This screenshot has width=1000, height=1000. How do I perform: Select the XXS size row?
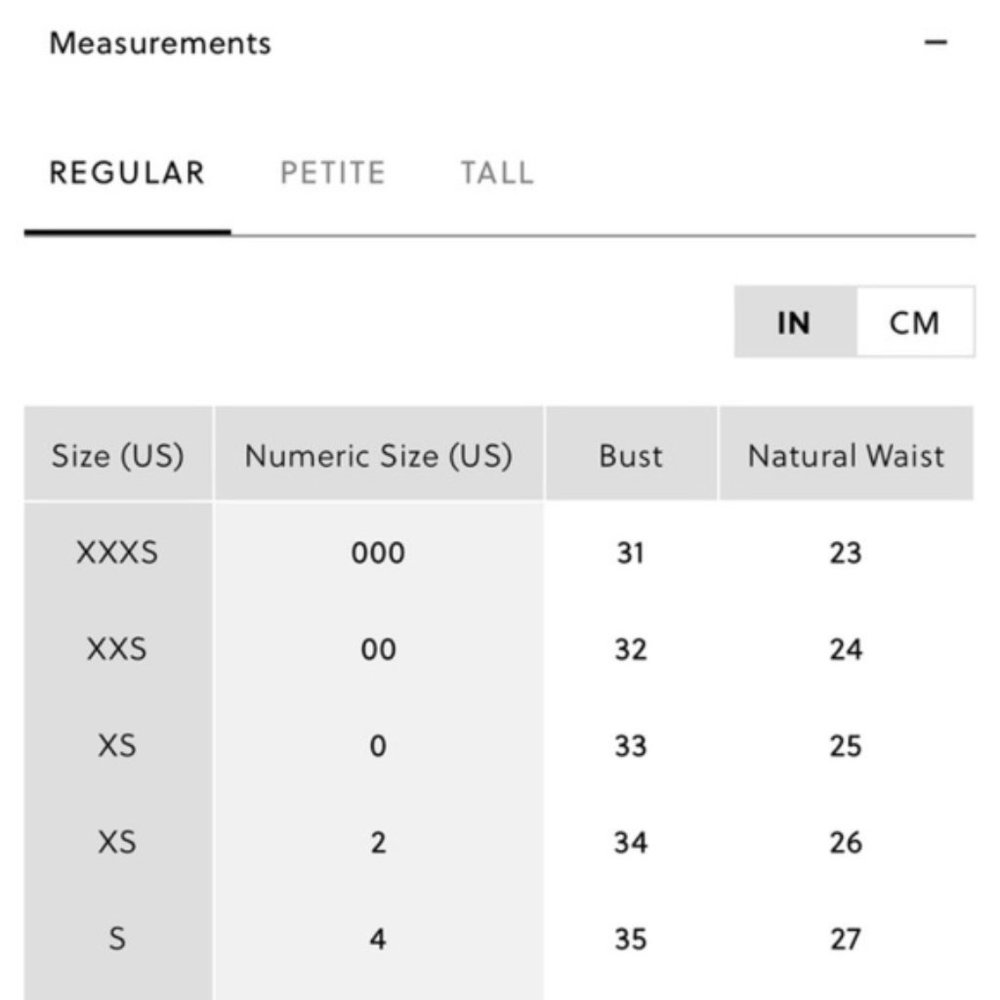point(499,649)
